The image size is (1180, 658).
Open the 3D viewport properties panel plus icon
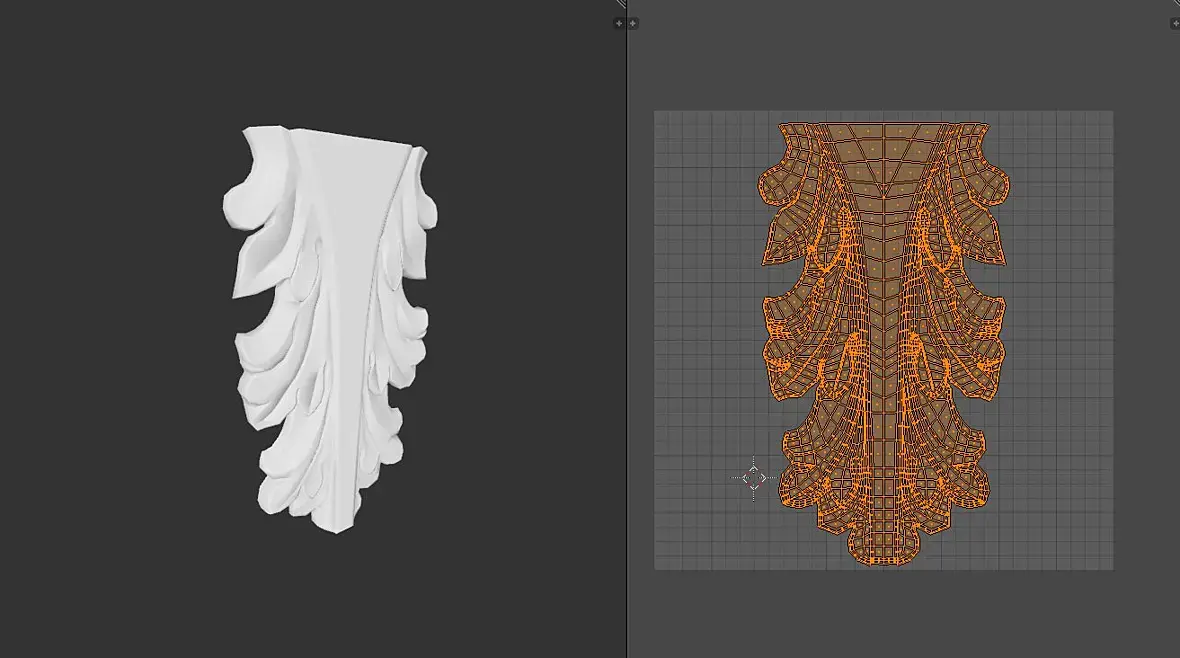coord(619,23)
